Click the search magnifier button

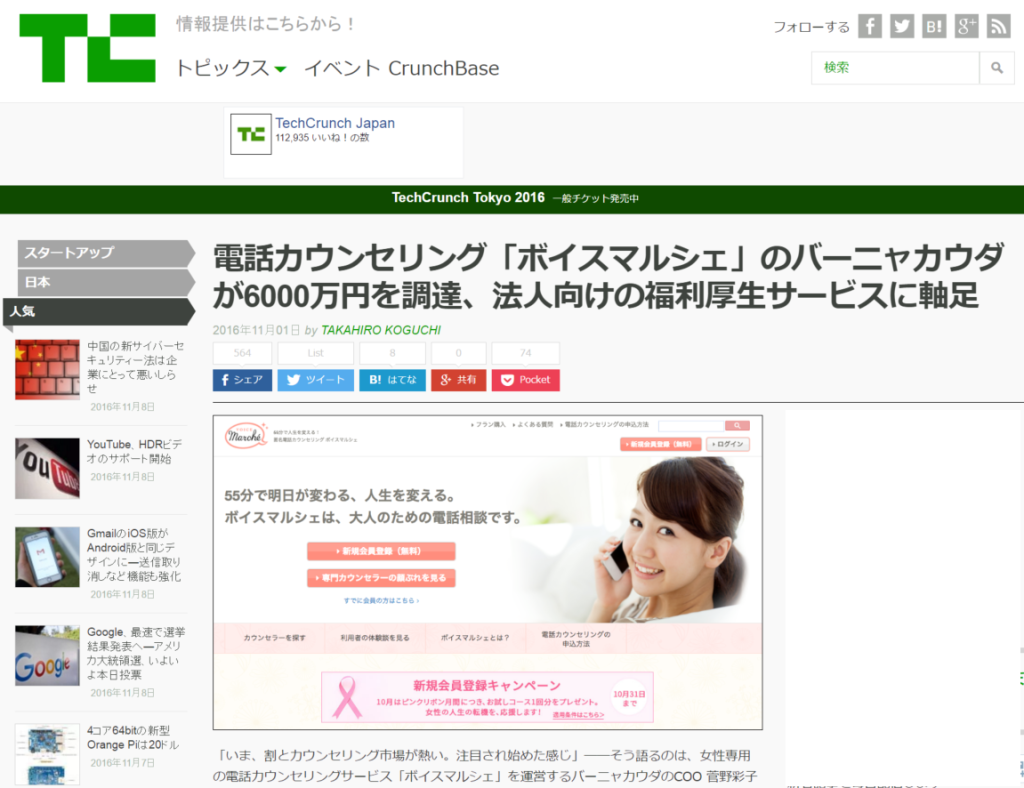coord(997,68)
